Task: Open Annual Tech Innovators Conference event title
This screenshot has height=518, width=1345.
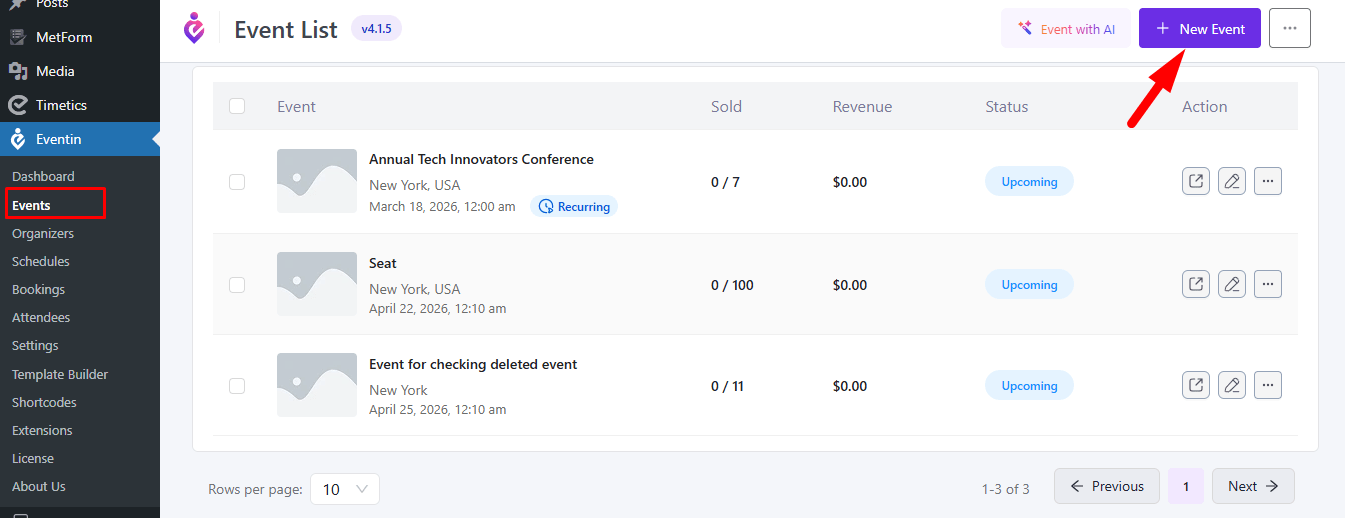Action: coord(481,159)
